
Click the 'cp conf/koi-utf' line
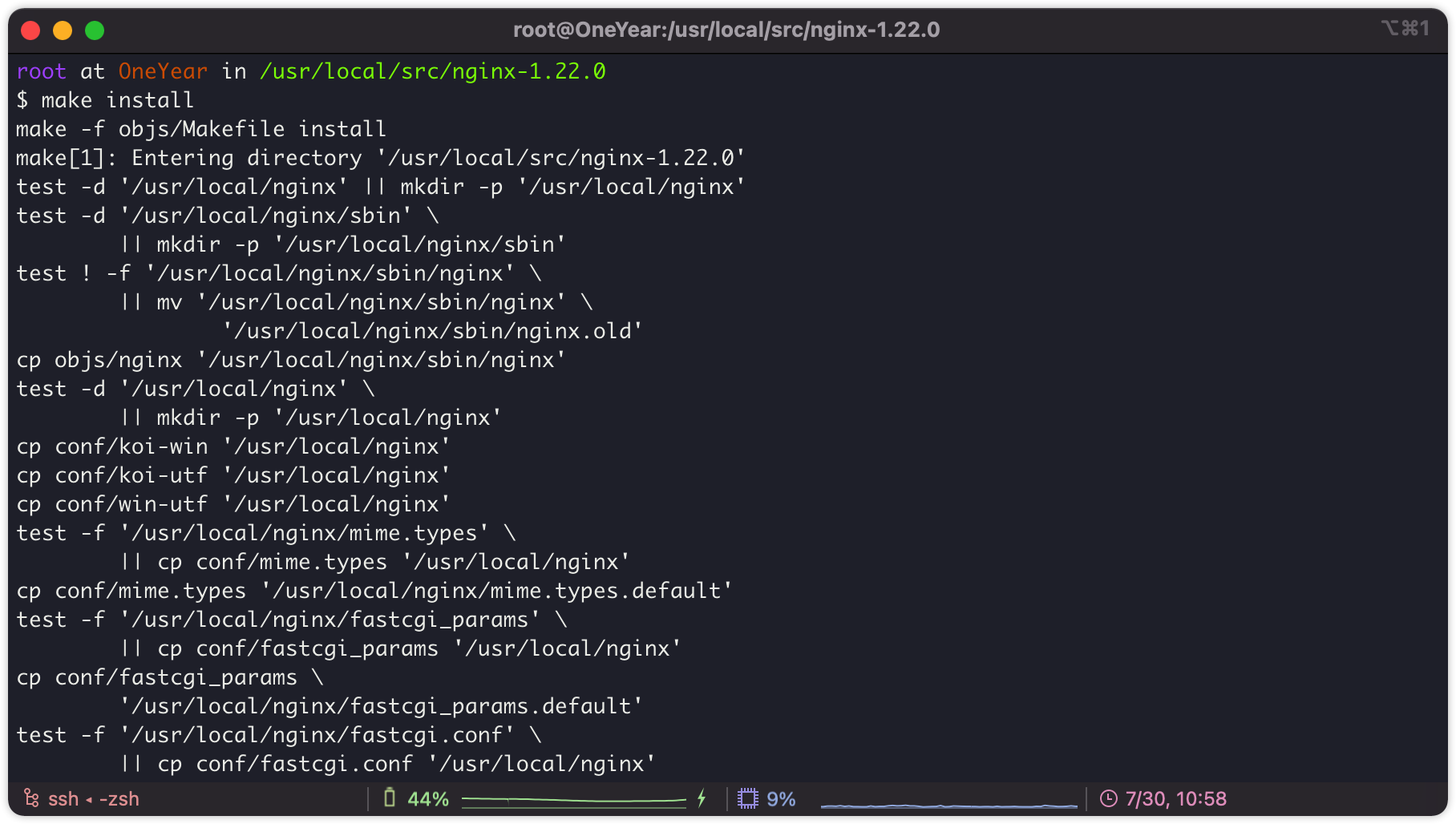(x=233, y=475)
